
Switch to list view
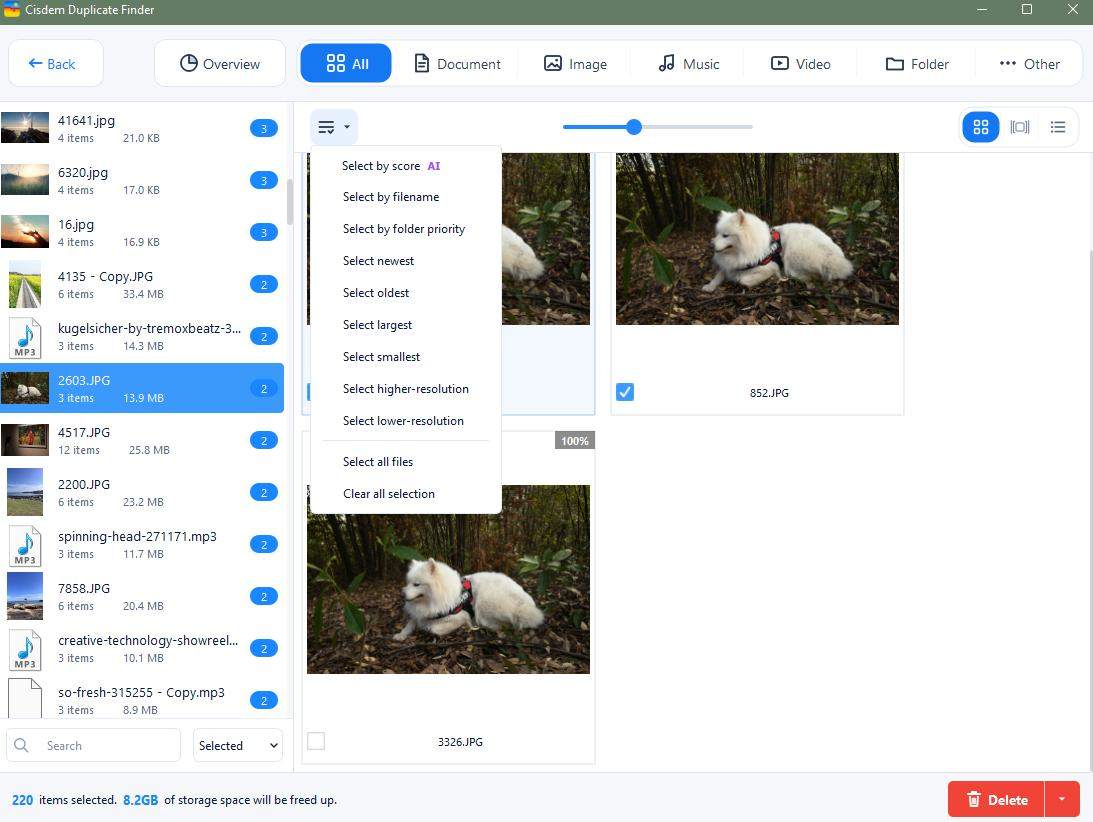coord(1057,127)
